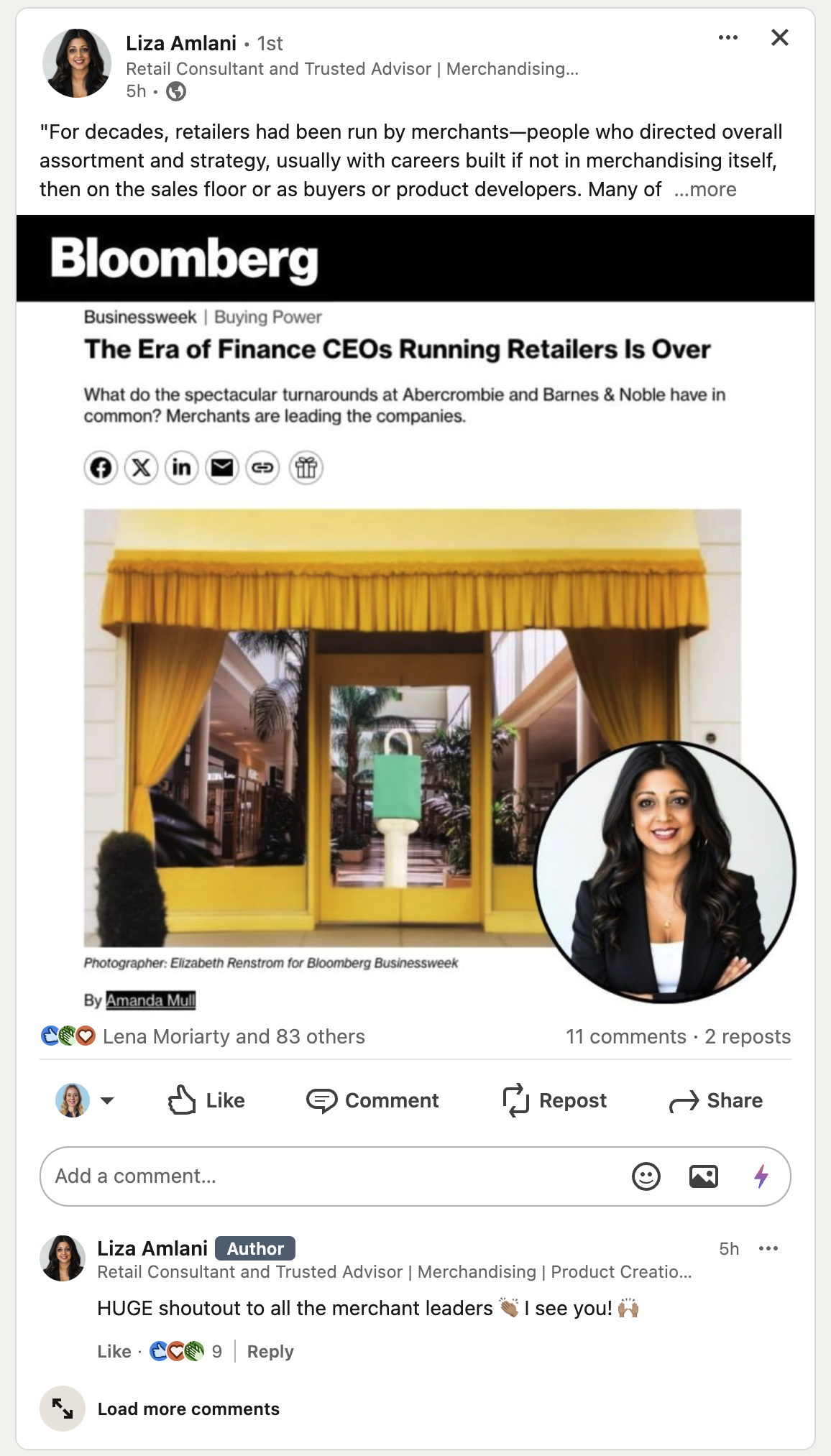This screenshot has height=1456, width=831.
Task: Like Liza Amlani's shoutout comment
Action: 114,1351
